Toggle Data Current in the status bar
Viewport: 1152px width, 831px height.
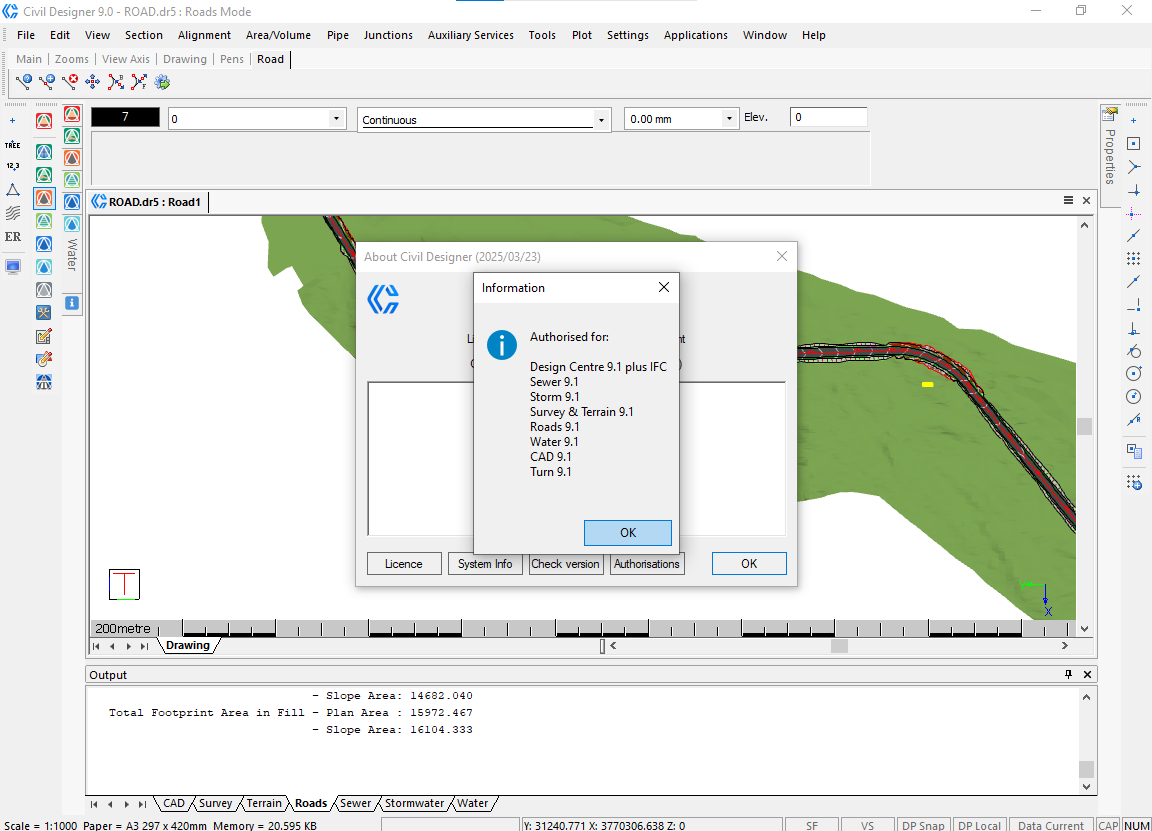[1051, 825]
